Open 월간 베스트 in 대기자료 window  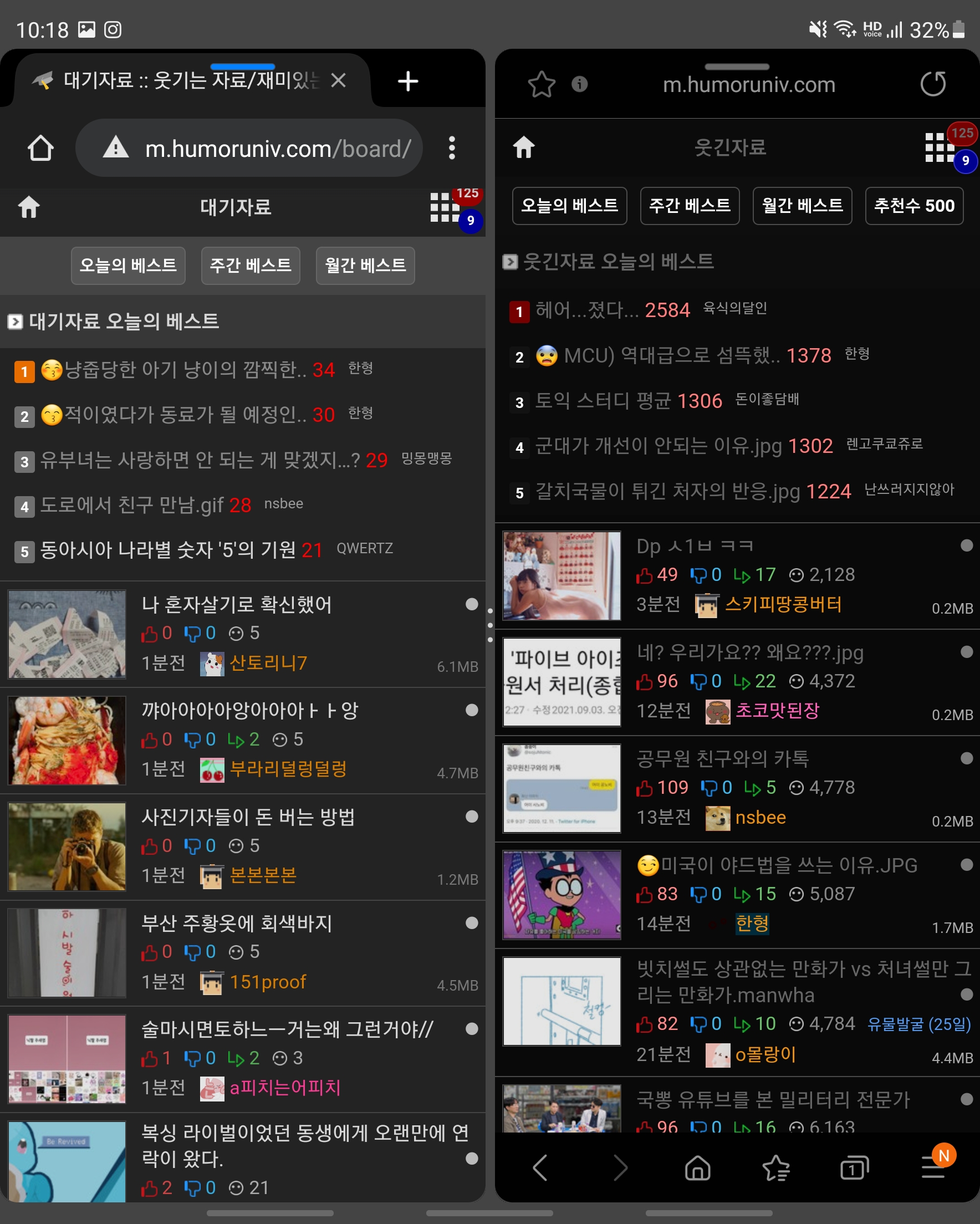[x=365, y=265]
